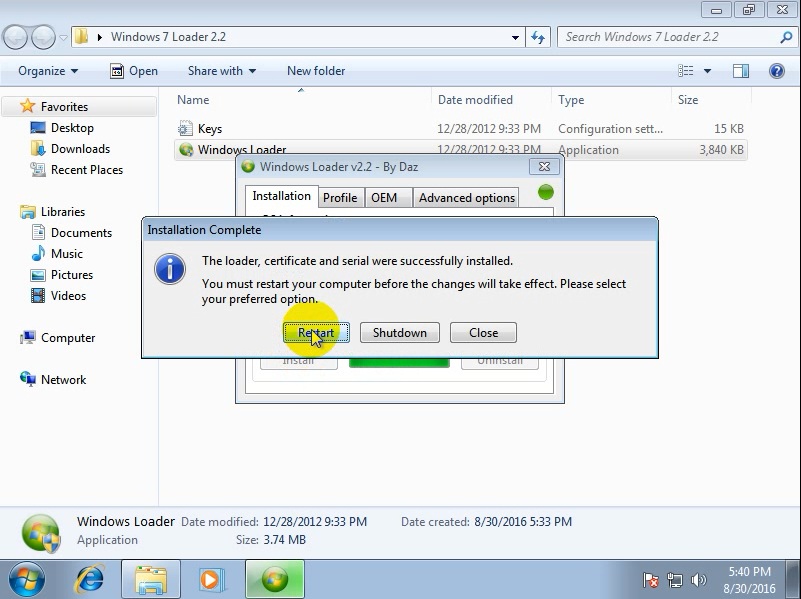Open the recent pages dropdown arrow
801x599 pixels.
point(63,37)
